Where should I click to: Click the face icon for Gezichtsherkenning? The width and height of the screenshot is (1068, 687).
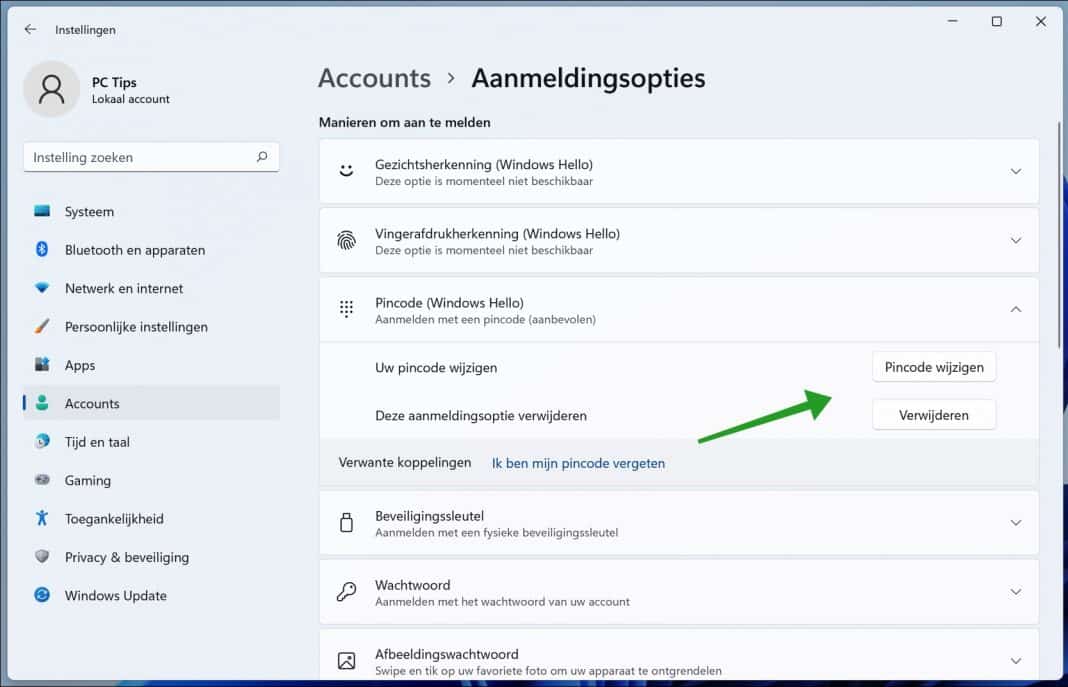346,171
